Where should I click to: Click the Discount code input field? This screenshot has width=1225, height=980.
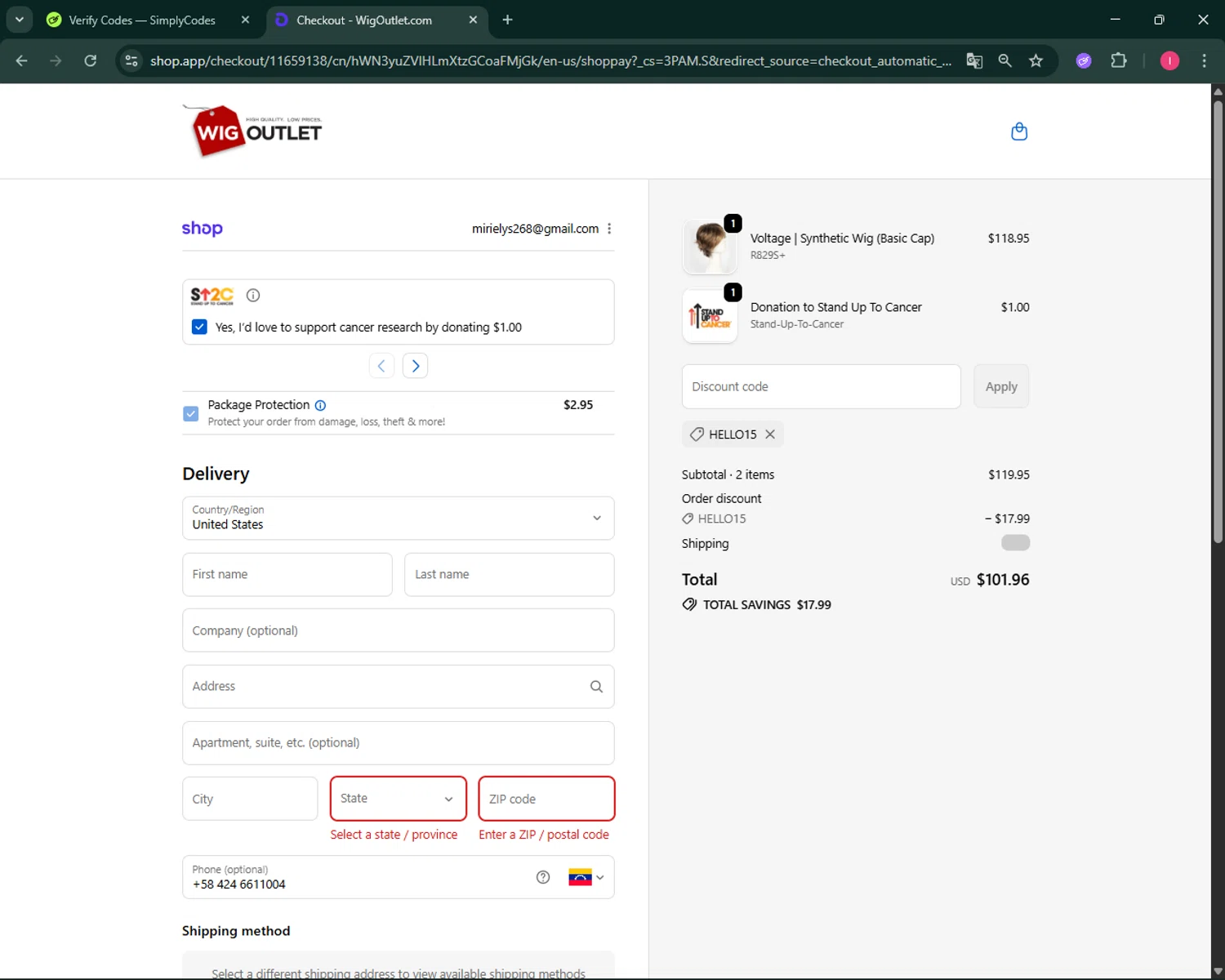[x=821, y=386]
